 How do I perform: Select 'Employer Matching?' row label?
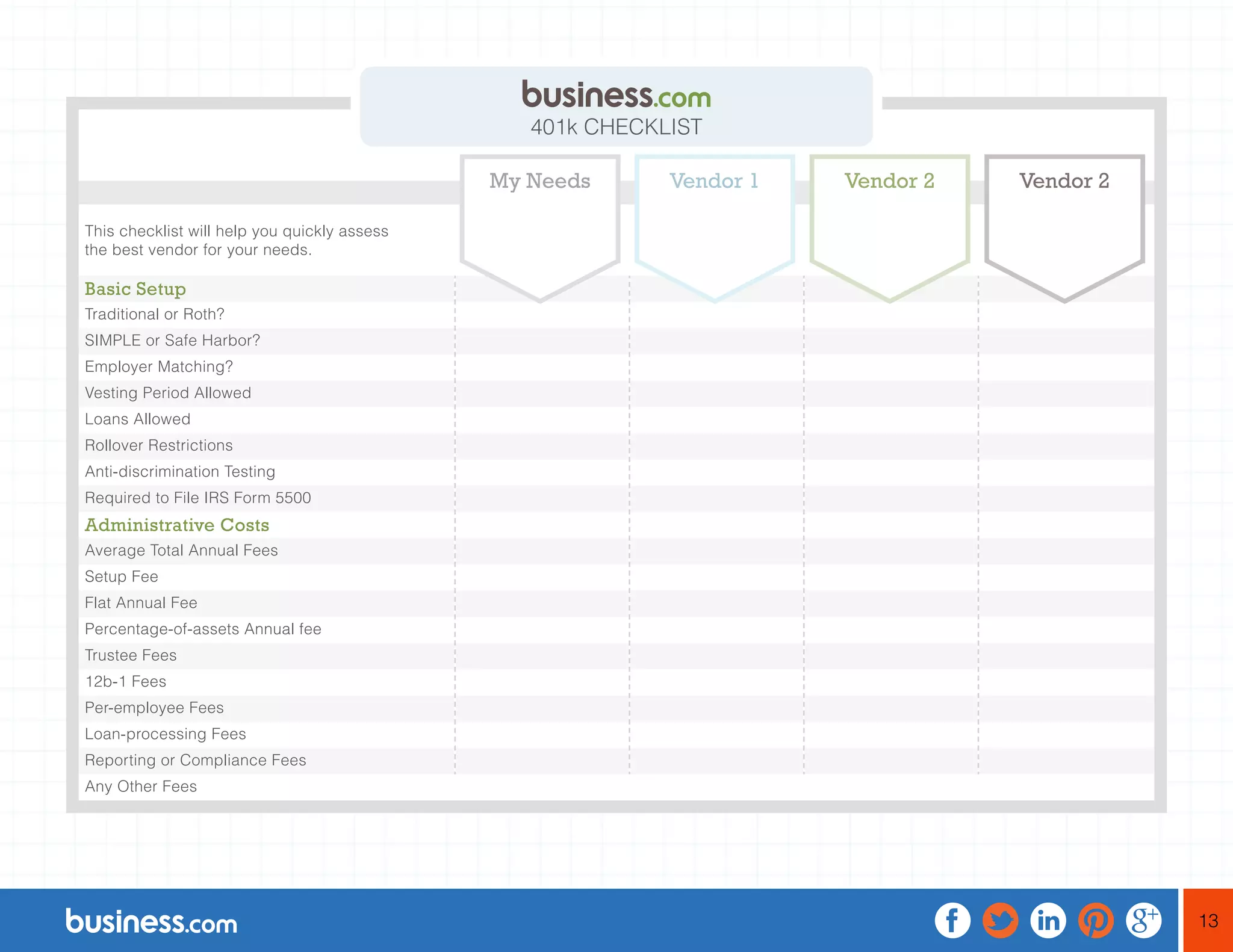[158, 366]
